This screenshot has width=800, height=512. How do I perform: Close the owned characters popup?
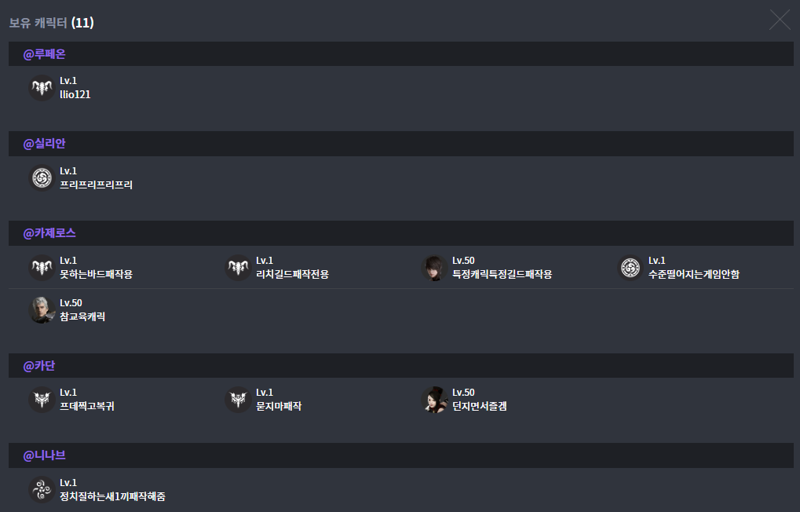click(780, 20)
